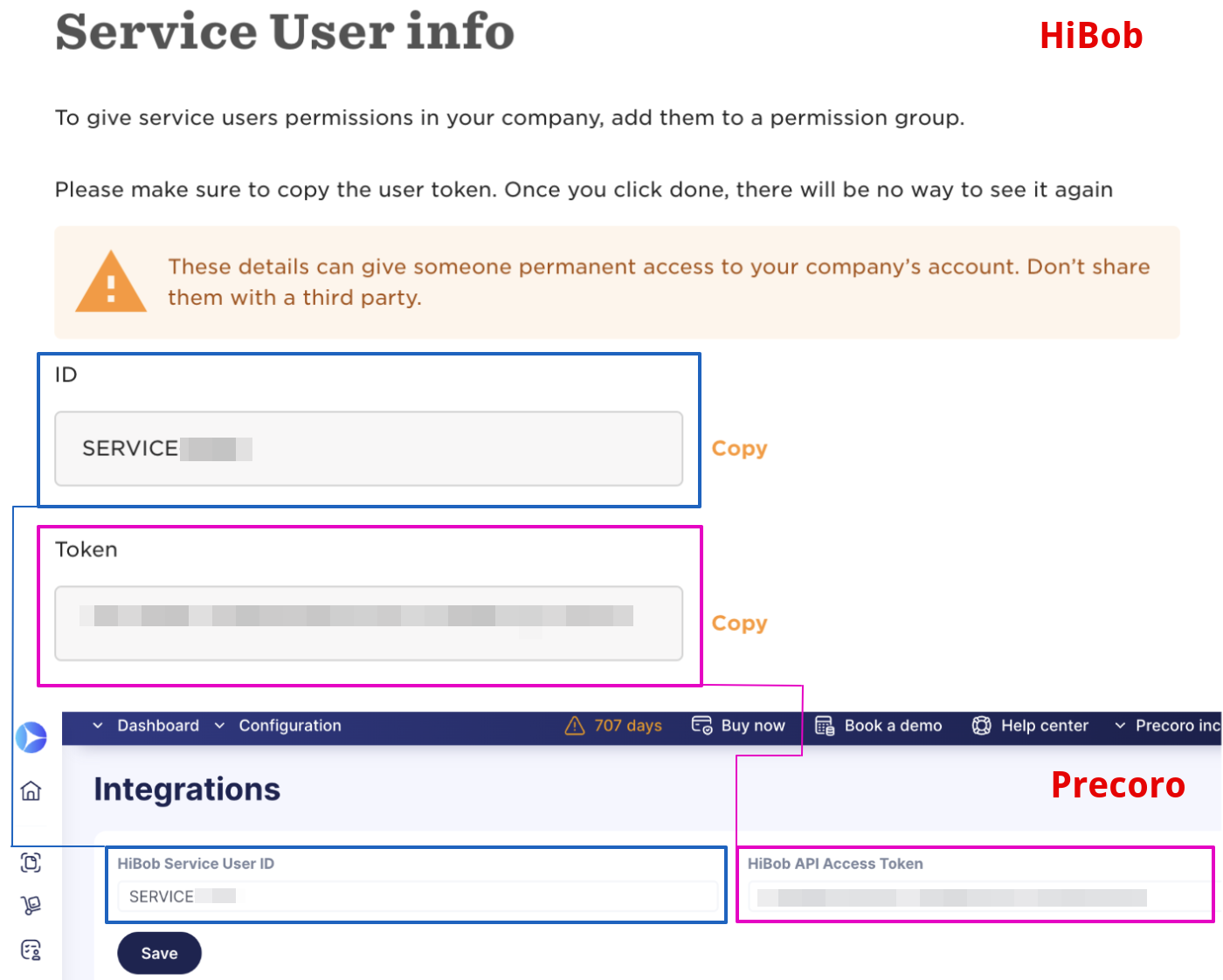Open the Precoro inc account dropdown
The image size is (1223, 980).
1121,725
